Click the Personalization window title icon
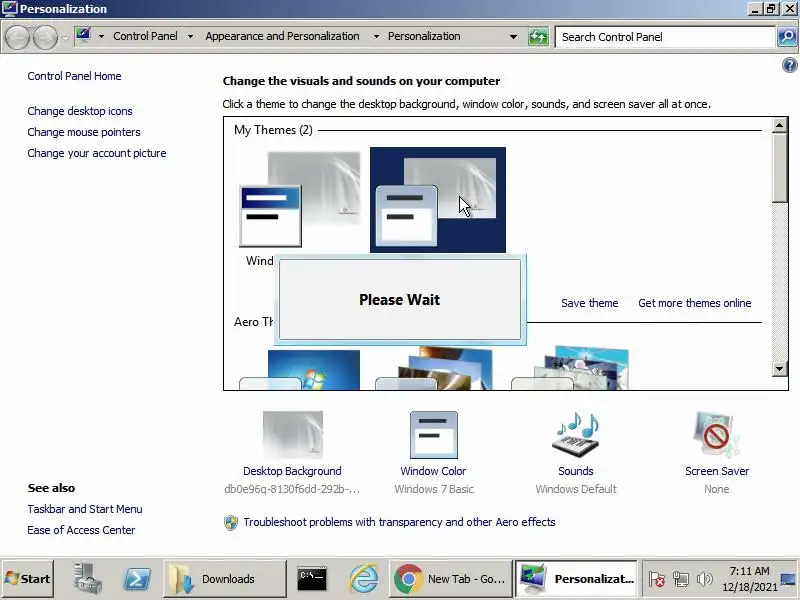The image size is (800, 600). click(9, 8)
